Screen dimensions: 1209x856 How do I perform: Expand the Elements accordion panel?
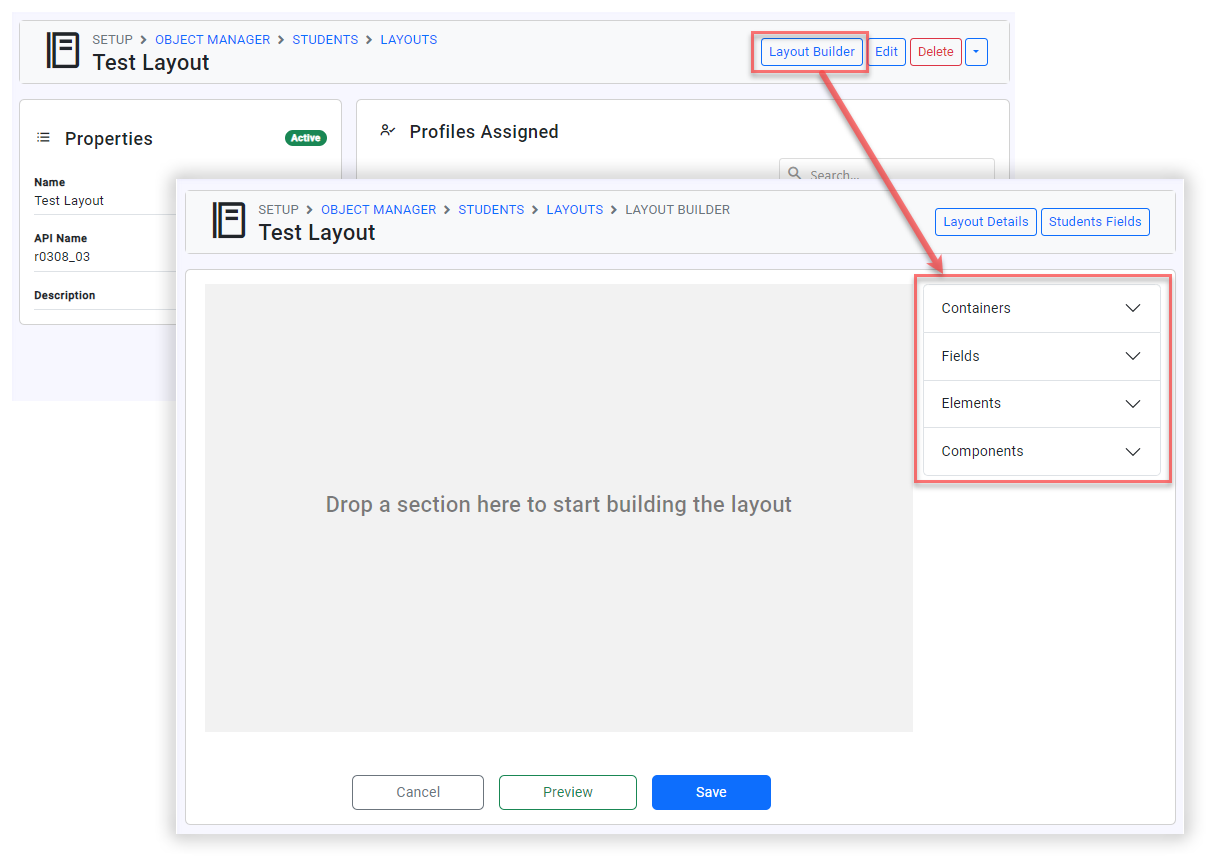click(1041, 404)
